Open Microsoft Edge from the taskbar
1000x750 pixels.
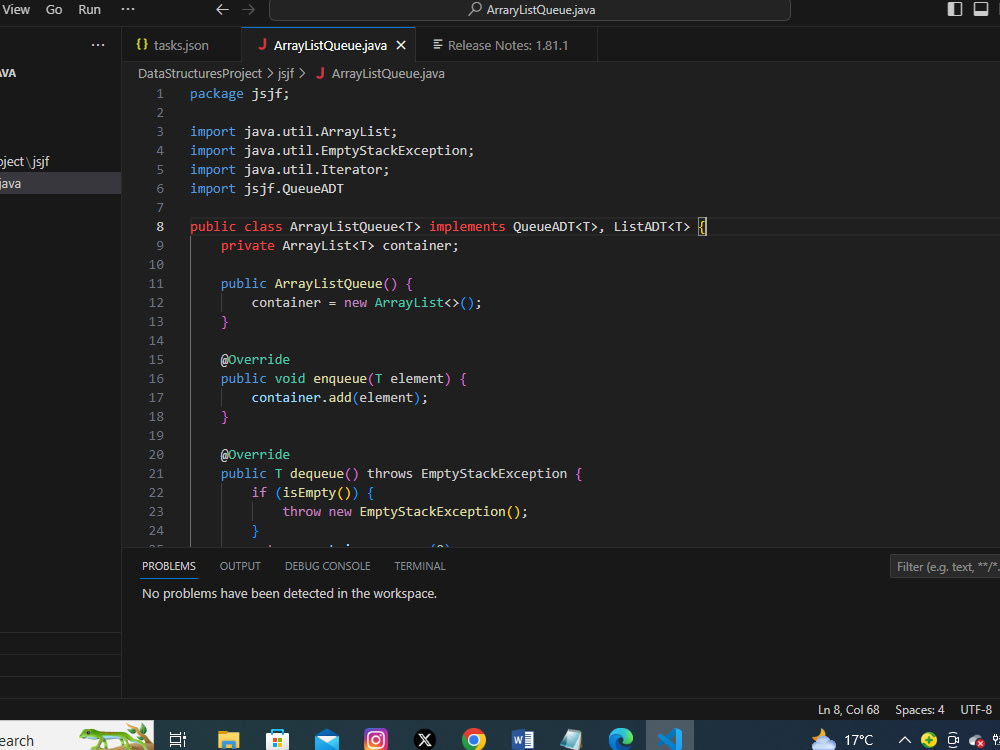click(621, 740)
